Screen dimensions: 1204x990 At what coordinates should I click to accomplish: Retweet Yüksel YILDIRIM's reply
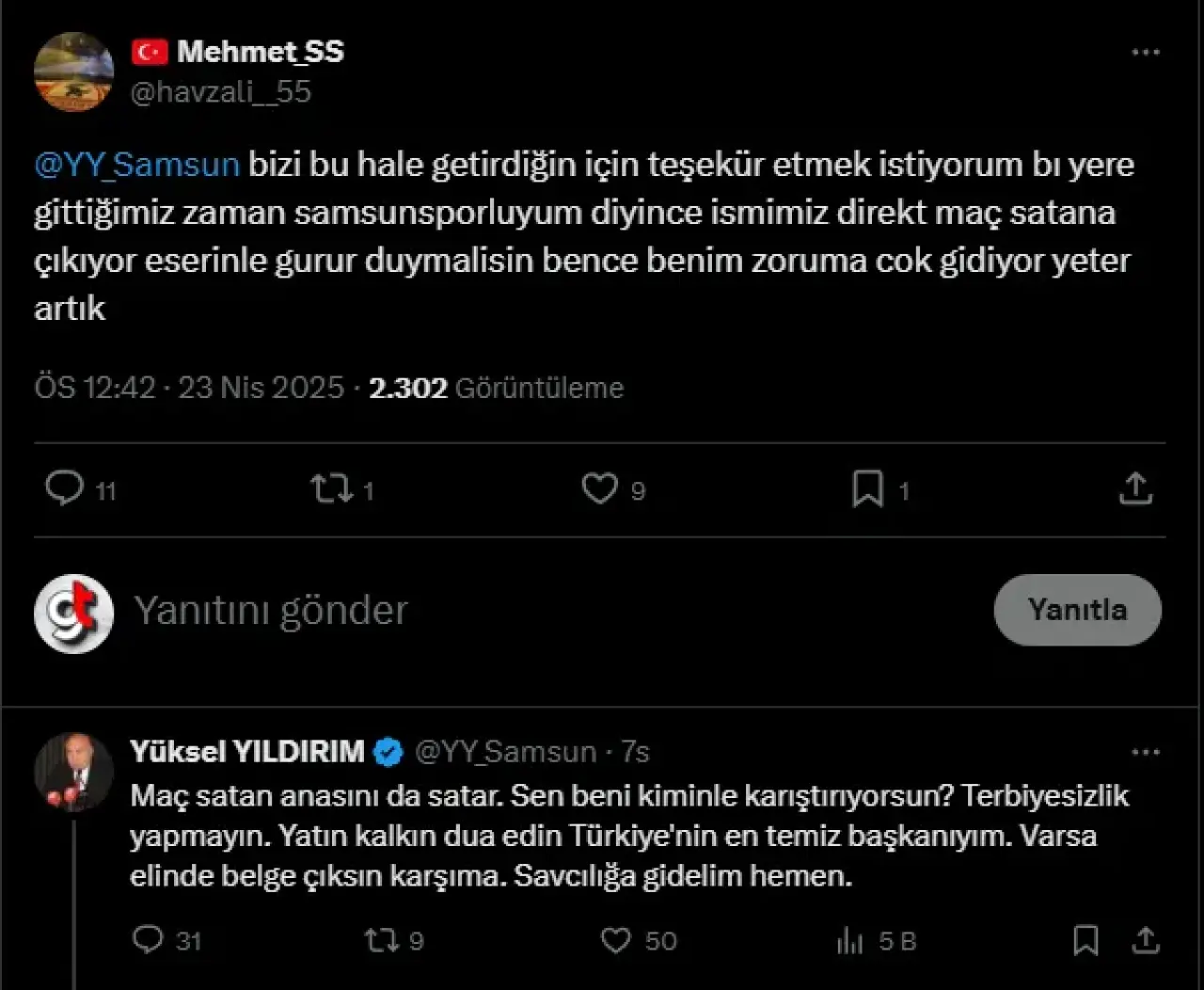pyautogui.click(x=381, y=939)
